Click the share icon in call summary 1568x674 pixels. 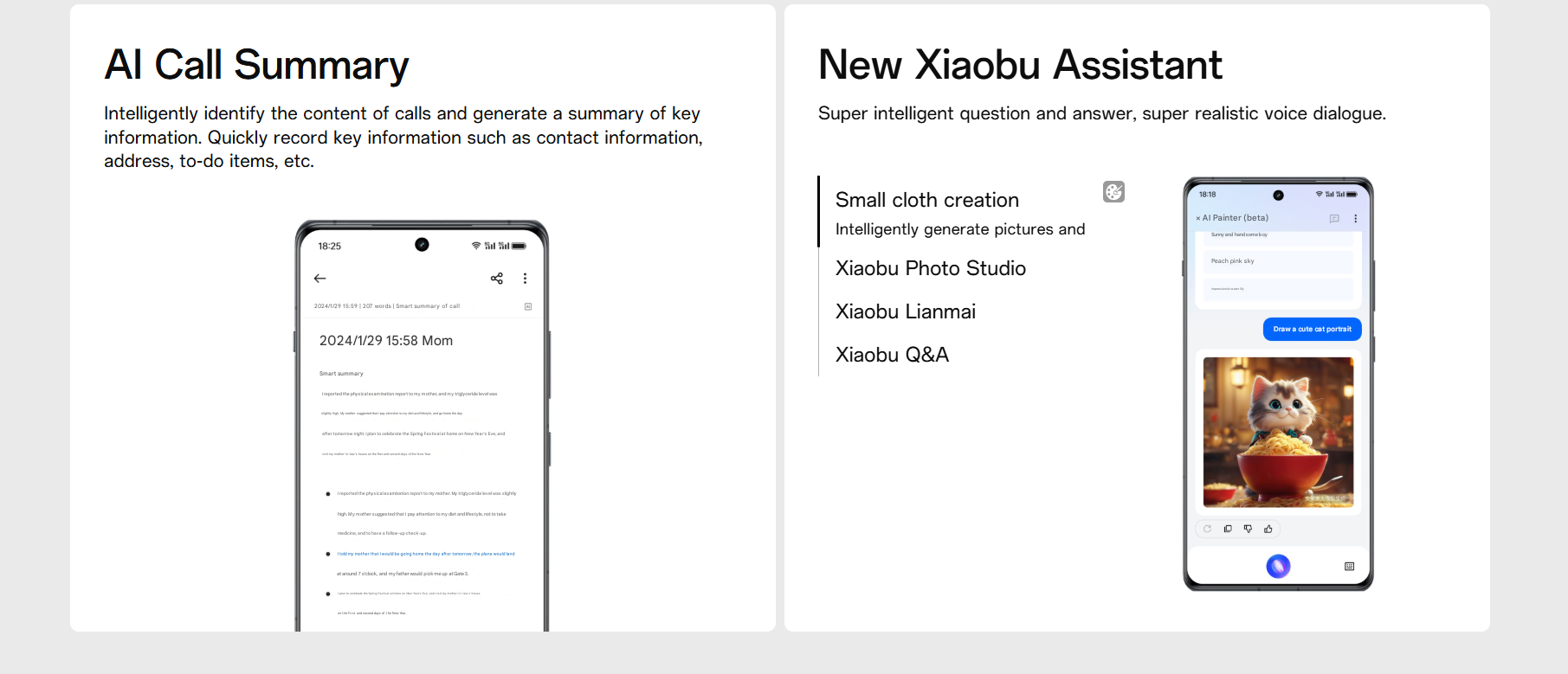click(x=497, y=279)
